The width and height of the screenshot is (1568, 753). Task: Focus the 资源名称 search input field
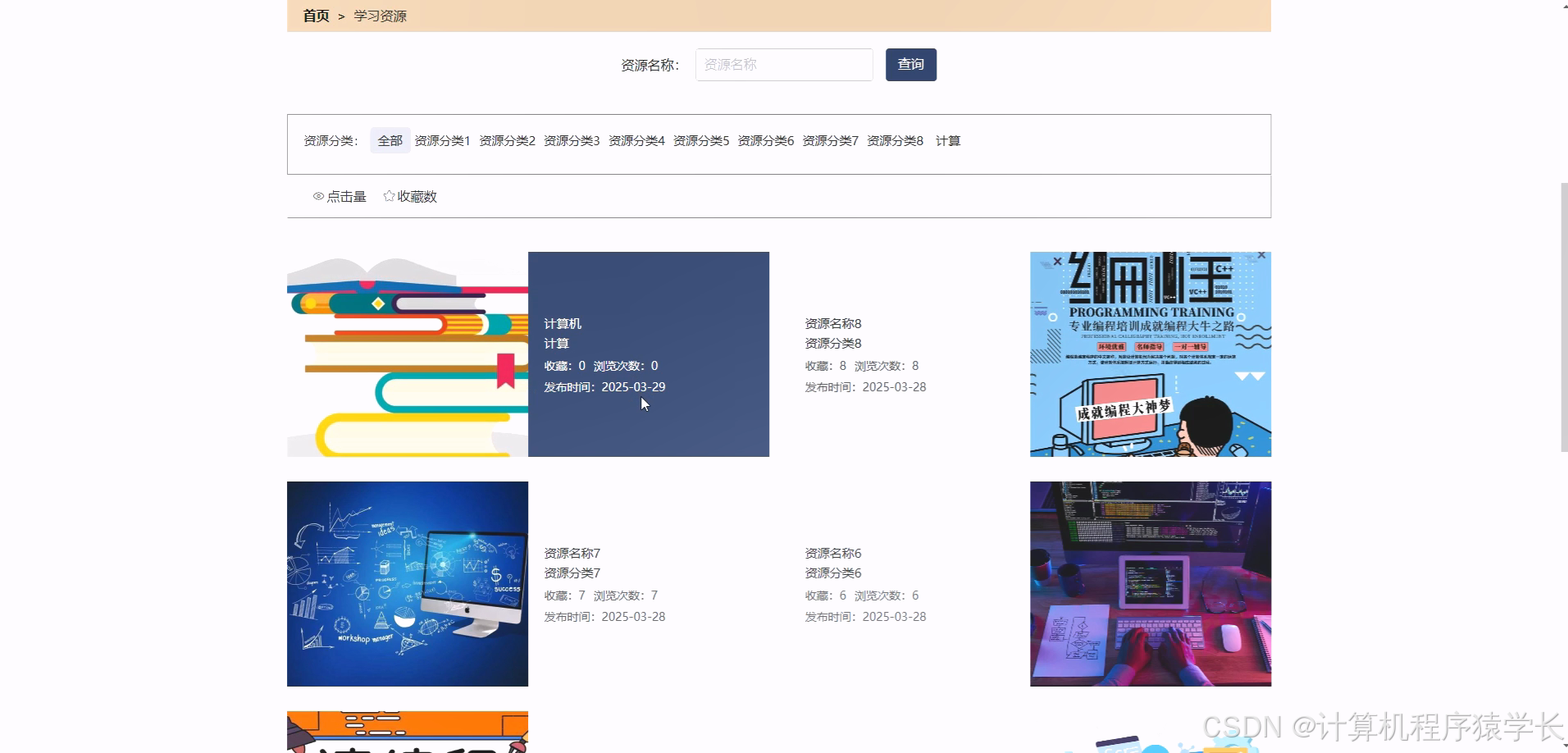784,65
